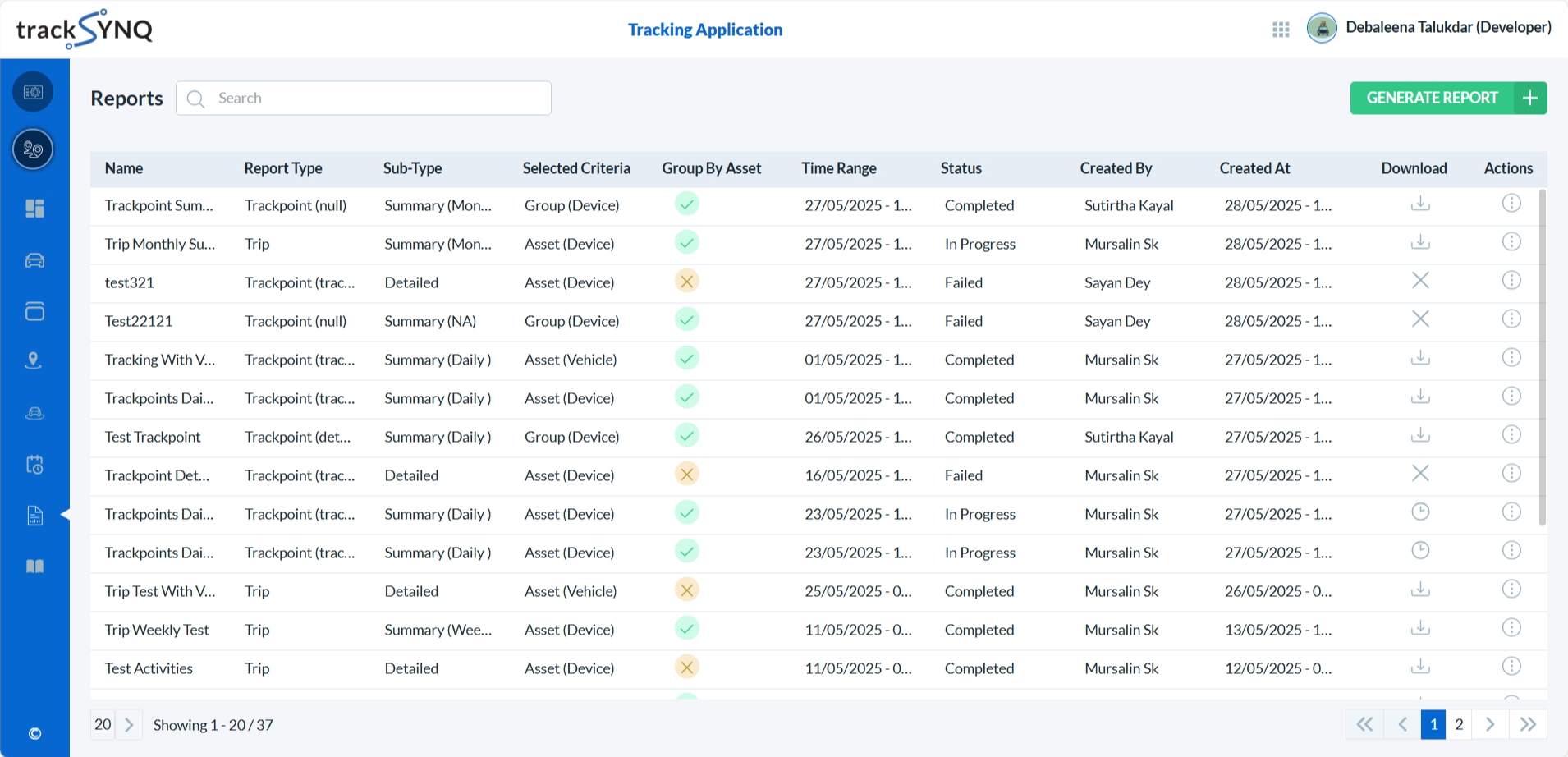
Task: Toggle Group By Asset for test321 report
Action: coord(687,281)
